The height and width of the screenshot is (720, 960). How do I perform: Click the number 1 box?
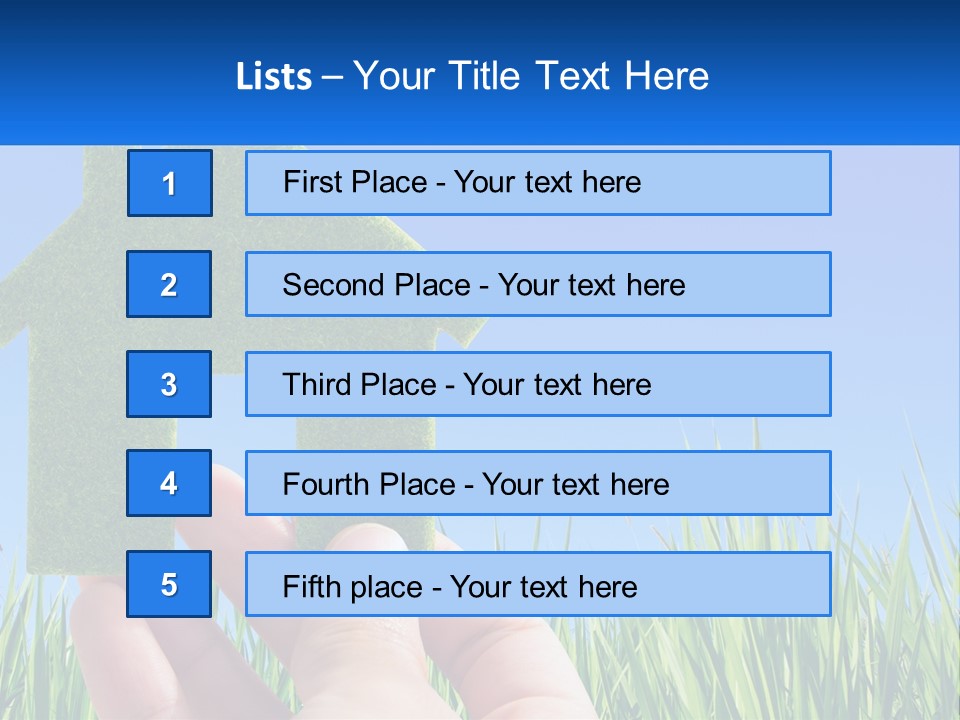170,183
